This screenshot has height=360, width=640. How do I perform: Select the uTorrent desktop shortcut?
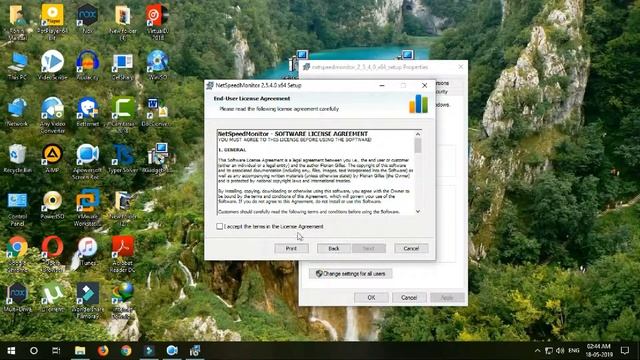(52, 298)
